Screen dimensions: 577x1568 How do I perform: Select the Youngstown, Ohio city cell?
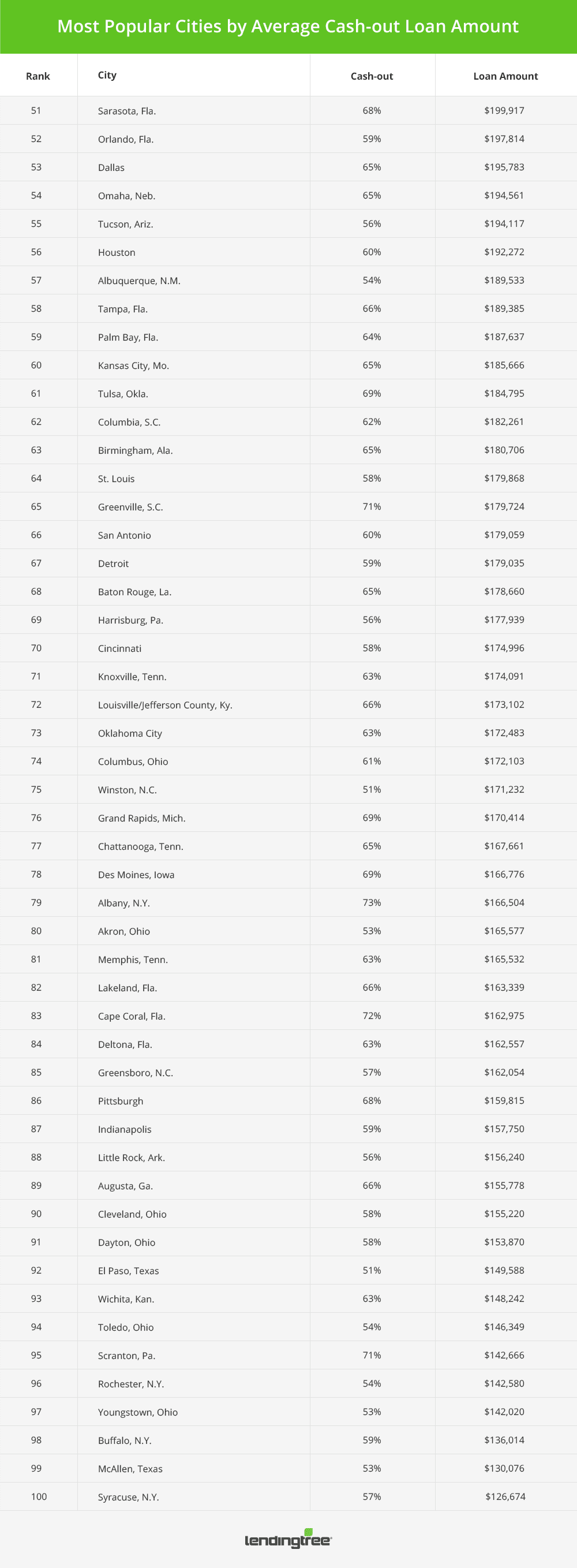tap(137, 1412)
